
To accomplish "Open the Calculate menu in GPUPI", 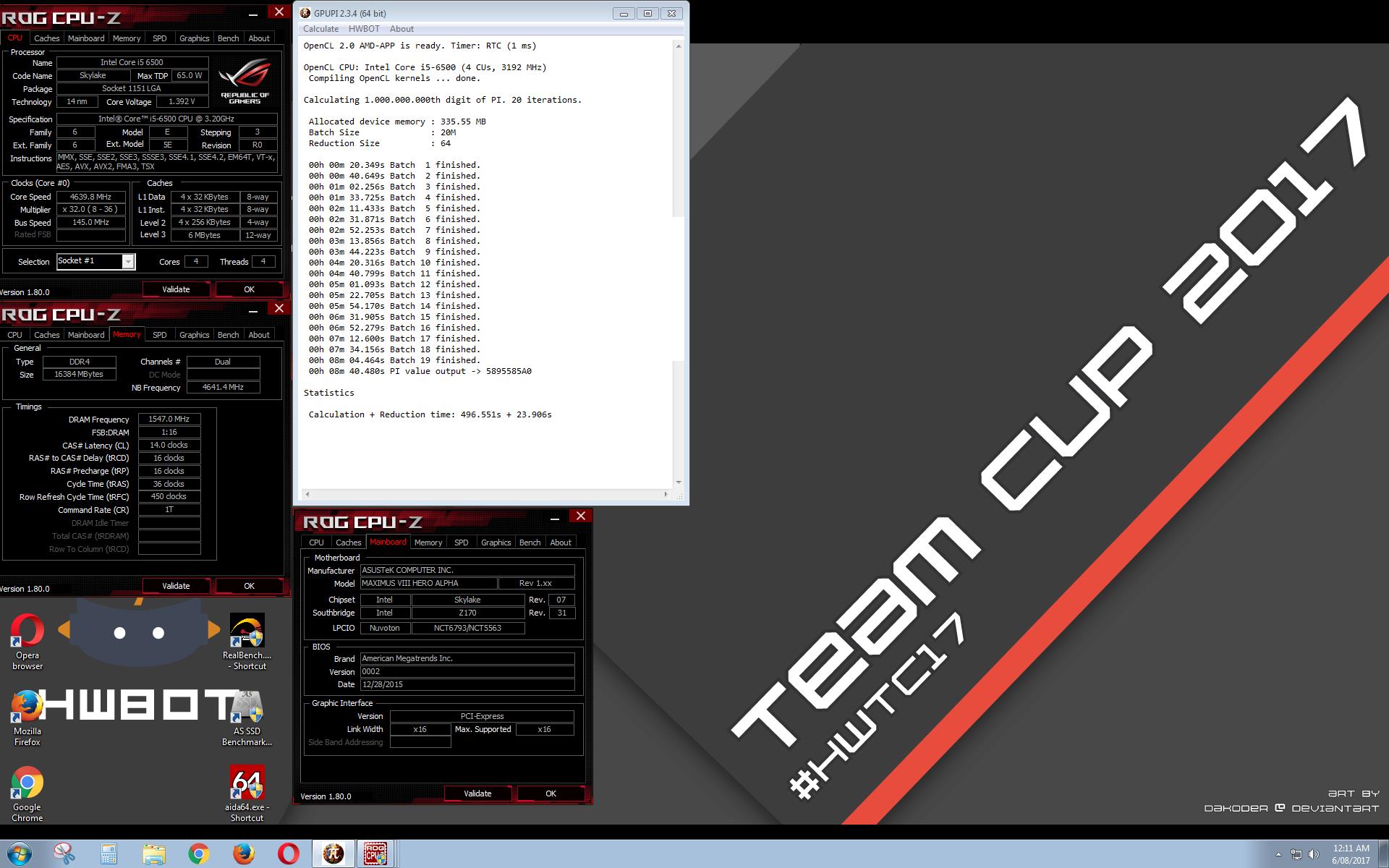I will click(x=320, y=29).
